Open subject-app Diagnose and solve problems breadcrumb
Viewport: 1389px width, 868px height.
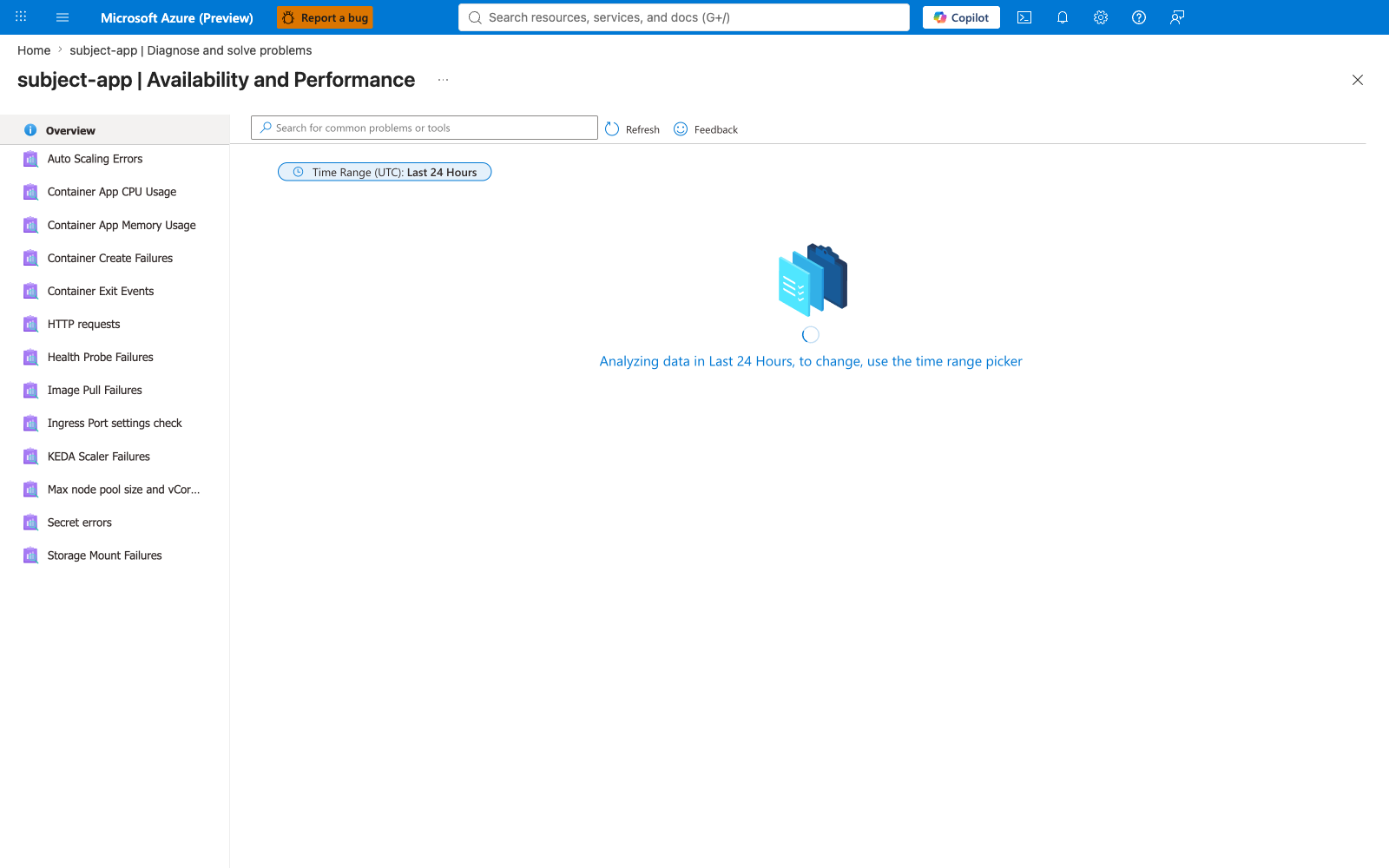click(191, 50)
